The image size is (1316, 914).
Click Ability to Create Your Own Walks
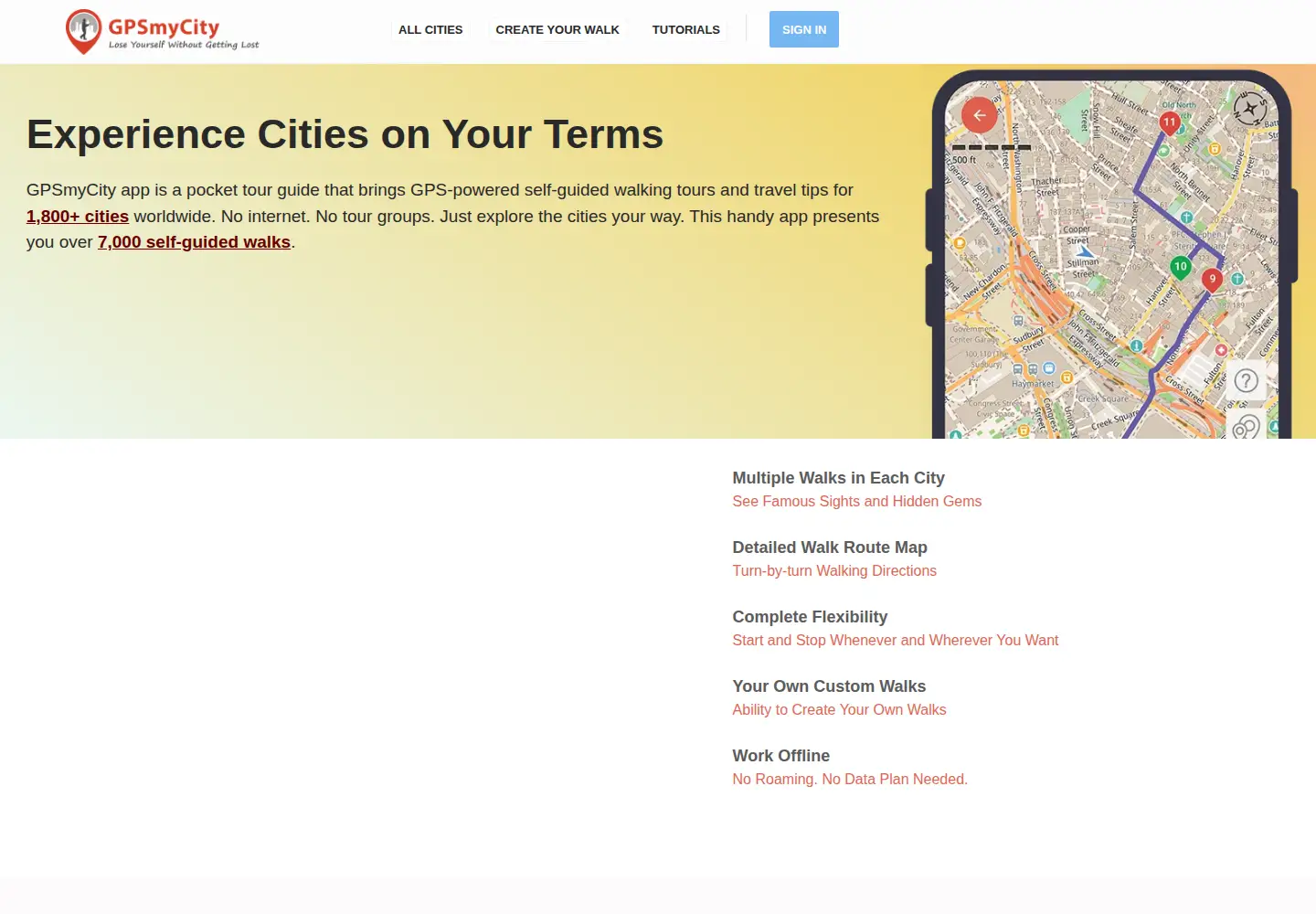(839, 709)
